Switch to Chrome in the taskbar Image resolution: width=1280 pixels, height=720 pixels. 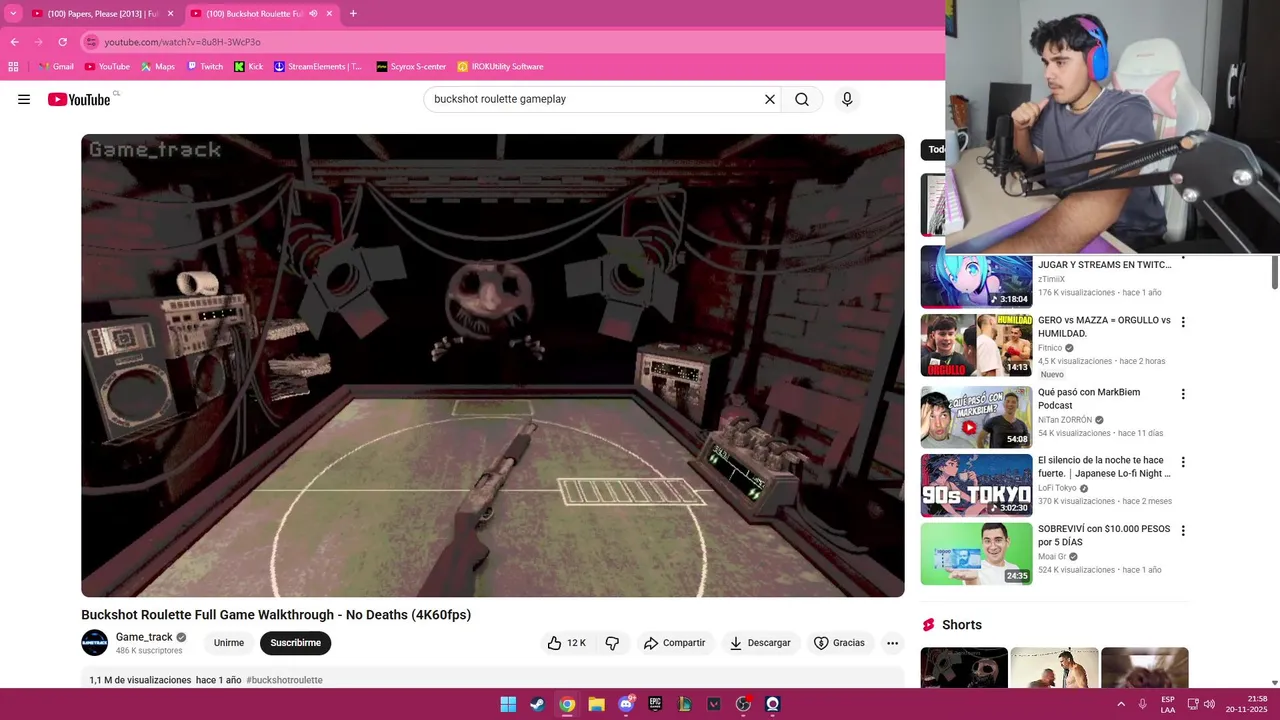pos(567,704)
